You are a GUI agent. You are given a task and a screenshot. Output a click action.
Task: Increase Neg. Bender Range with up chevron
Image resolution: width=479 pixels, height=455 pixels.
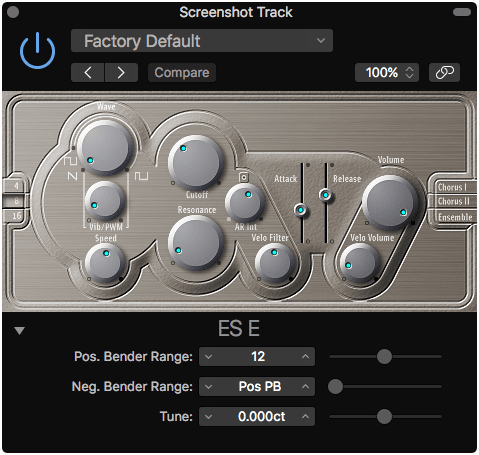[x=305, y=387]
